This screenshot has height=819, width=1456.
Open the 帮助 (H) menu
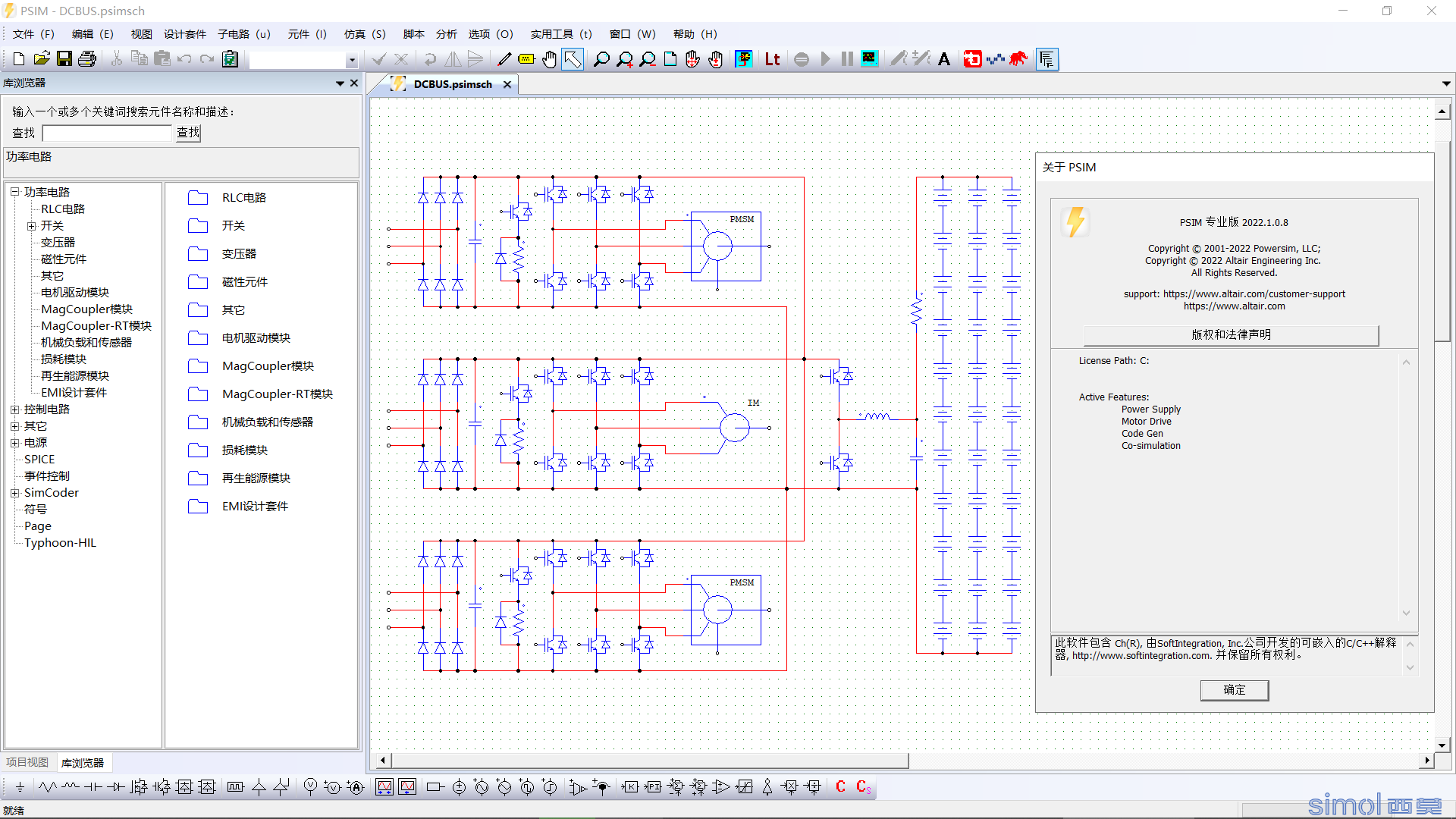(695, 34)
